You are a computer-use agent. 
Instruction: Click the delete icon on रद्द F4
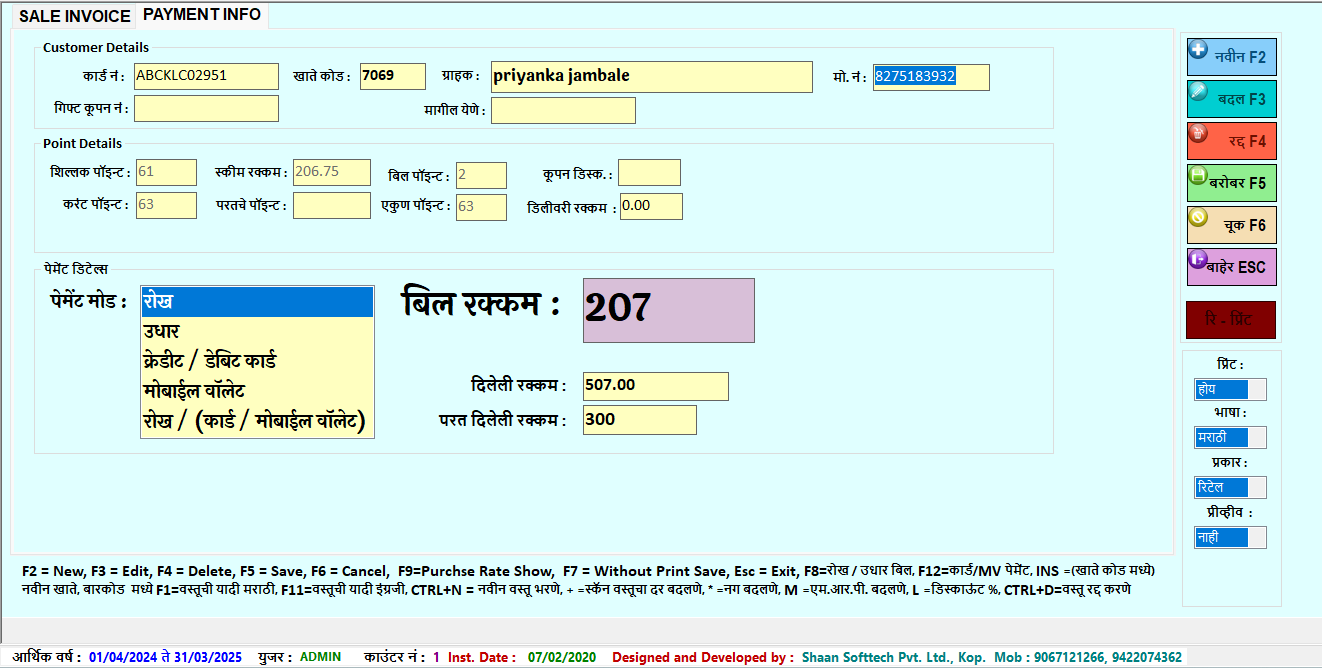click(x=1197, y=133)
